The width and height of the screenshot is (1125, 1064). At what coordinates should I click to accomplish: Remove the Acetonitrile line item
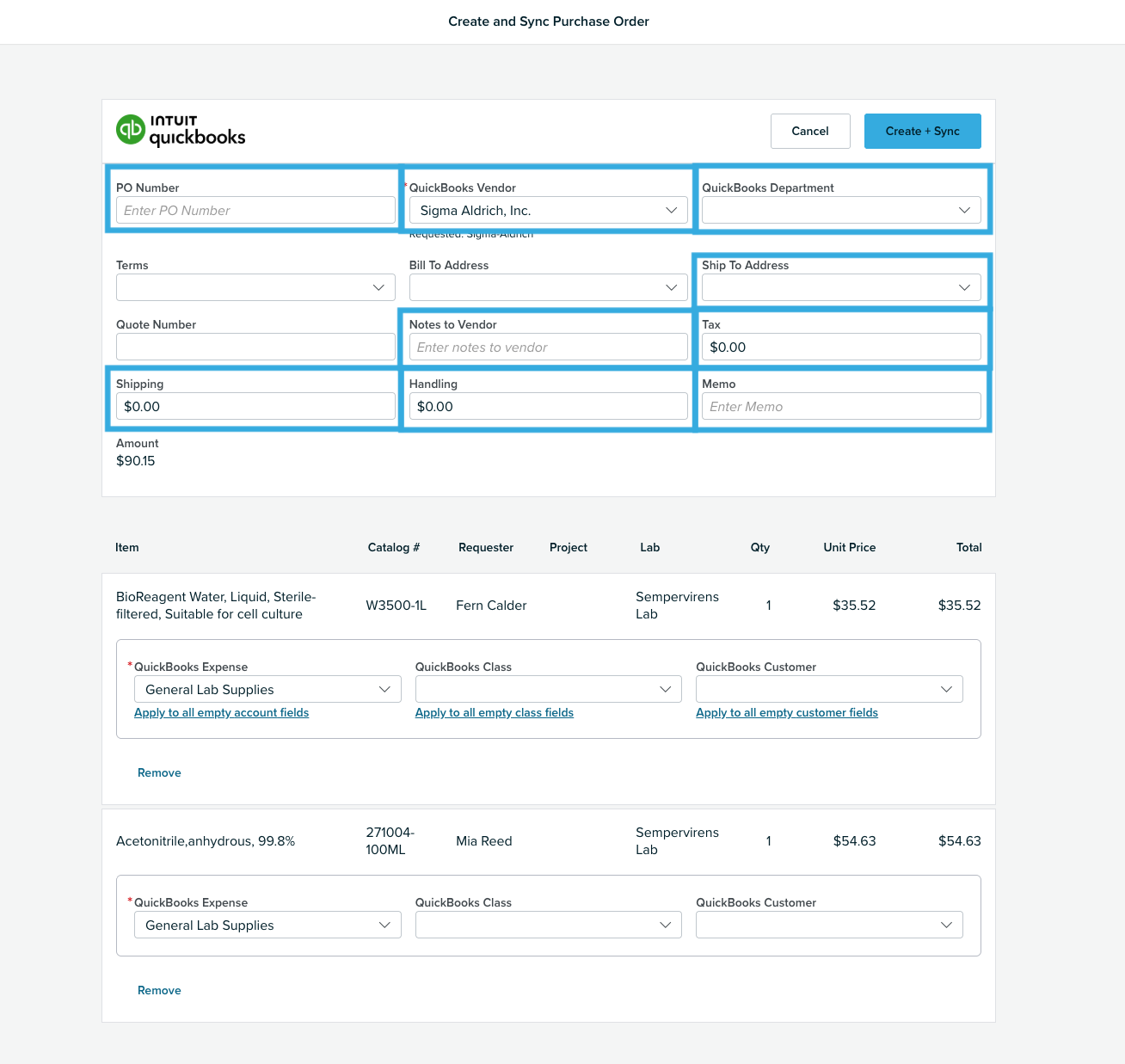159,990
